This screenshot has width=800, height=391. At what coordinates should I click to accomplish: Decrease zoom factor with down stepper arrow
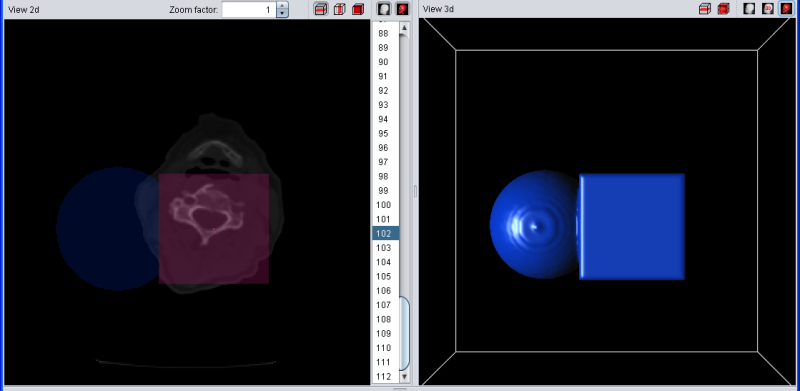point(283,13)
